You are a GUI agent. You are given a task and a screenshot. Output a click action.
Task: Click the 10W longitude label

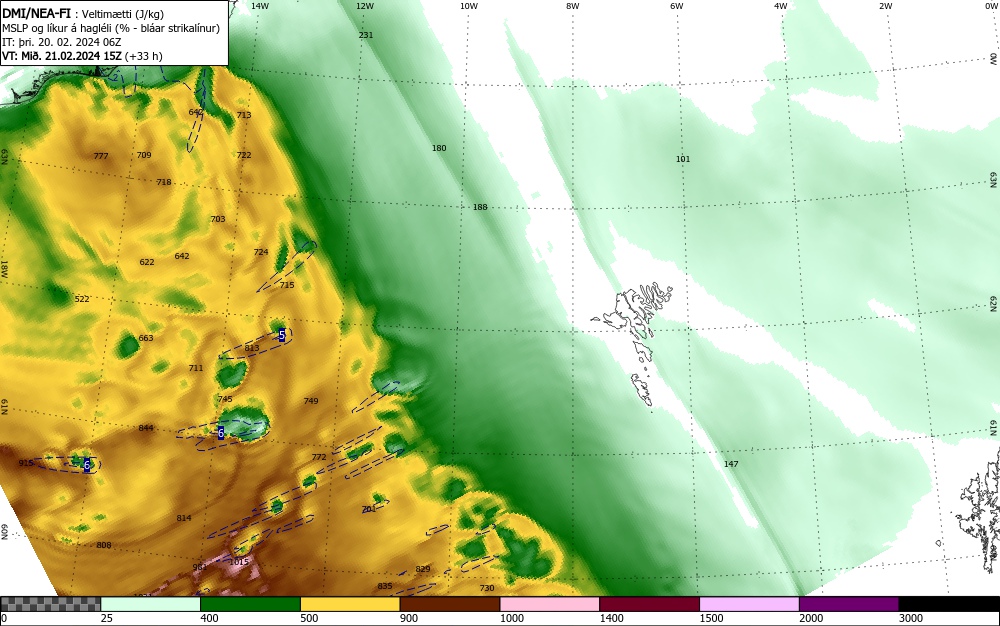[469, 6]
